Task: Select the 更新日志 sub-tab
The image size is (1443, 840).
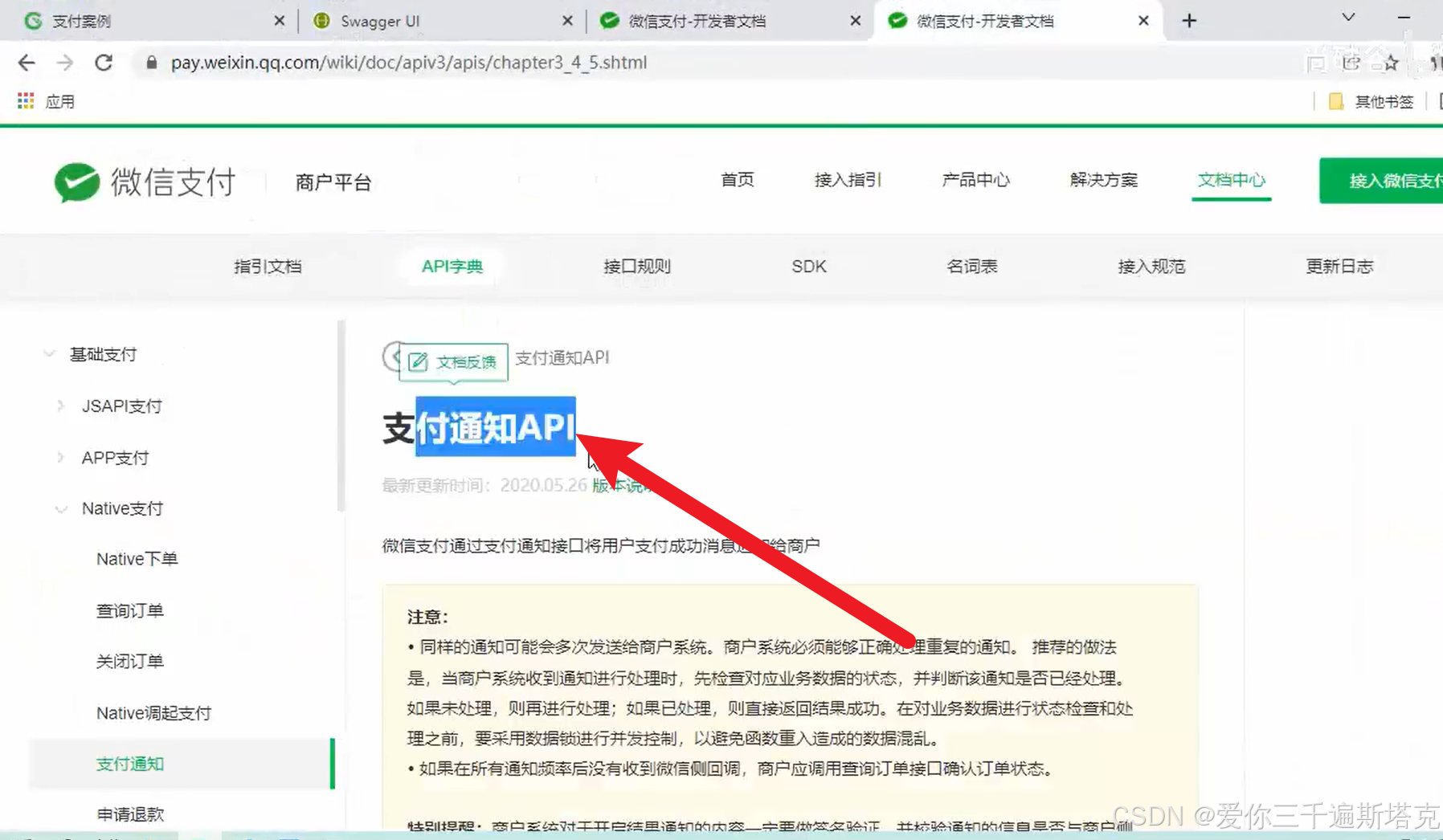Action: (x=1339, y=267)
